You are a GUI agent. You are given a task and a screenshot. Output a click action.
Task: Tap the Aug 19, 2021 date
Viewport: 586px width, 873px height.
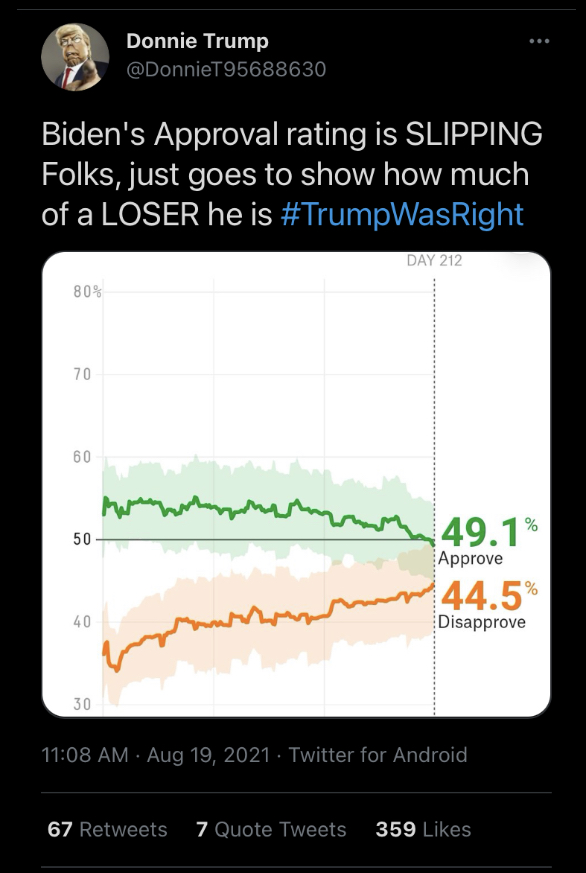(x=208, y=755)
